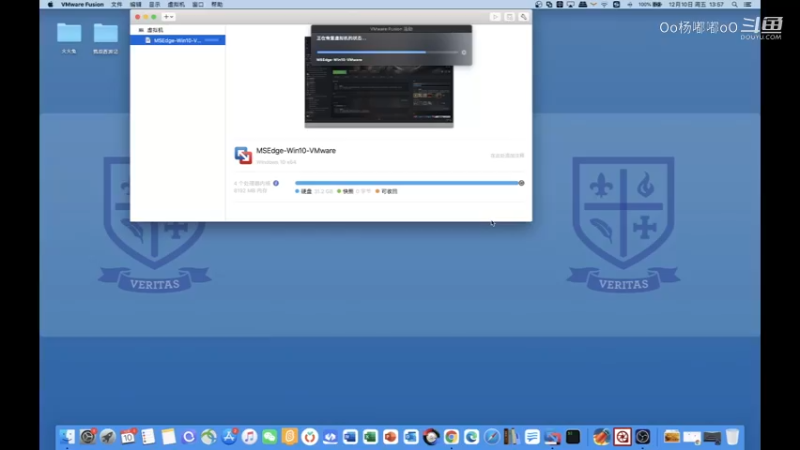
Task: Open Microsoft Excel in the Dock
Action: (x=370, y=437)
